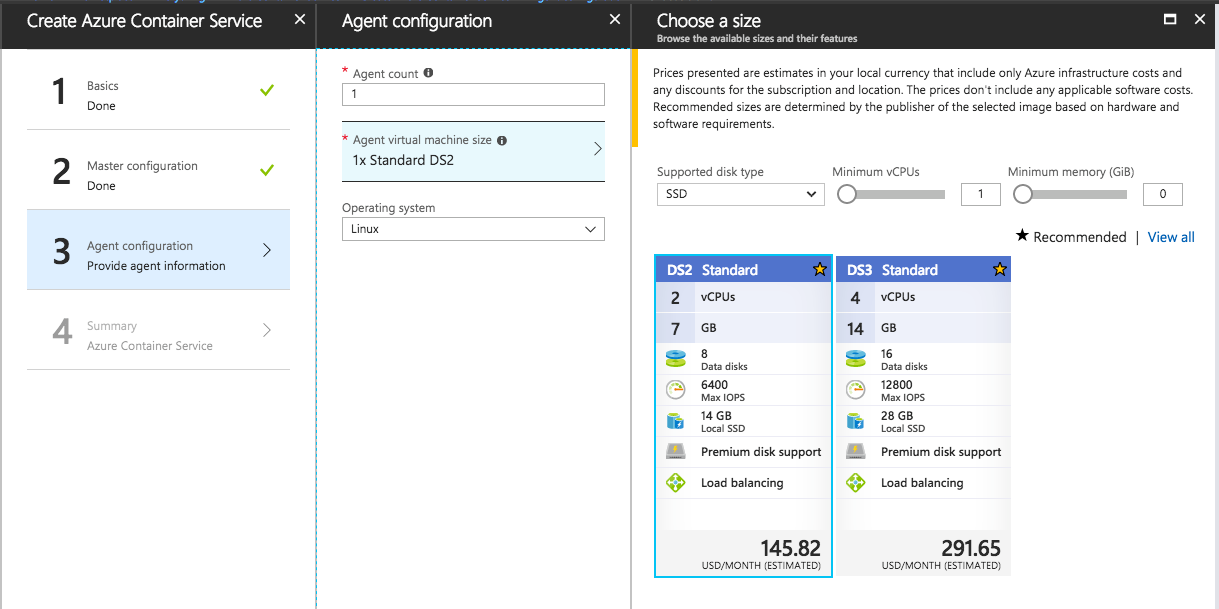The height and width of the screenshot is (609, 1219).
Task: Click the Load balancing icon on DS3 card
Action: [855, 483]
